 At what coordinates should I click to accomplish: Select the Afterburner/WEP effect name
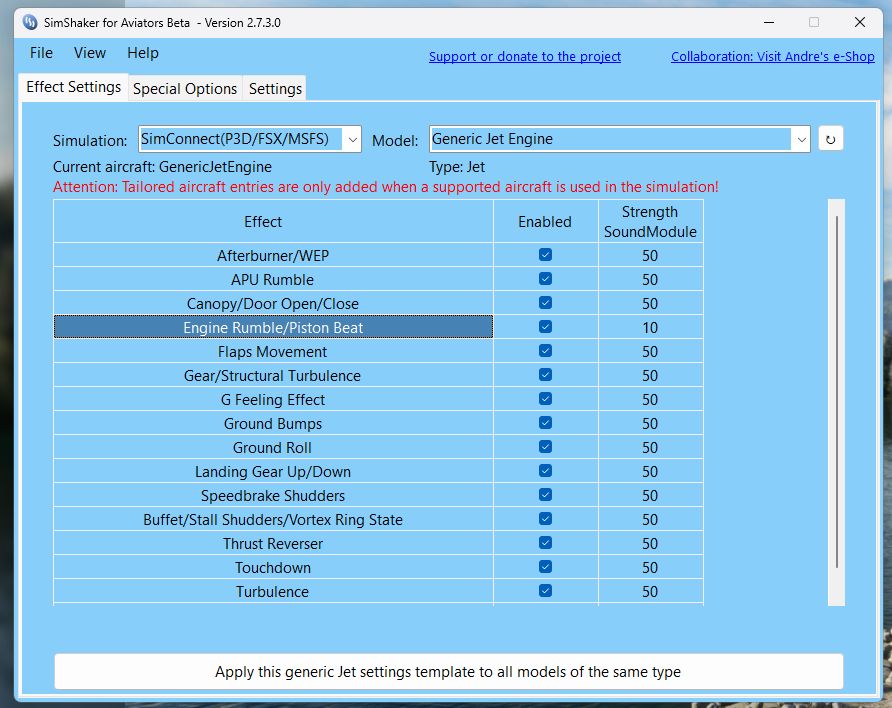[x=273, y=255]
